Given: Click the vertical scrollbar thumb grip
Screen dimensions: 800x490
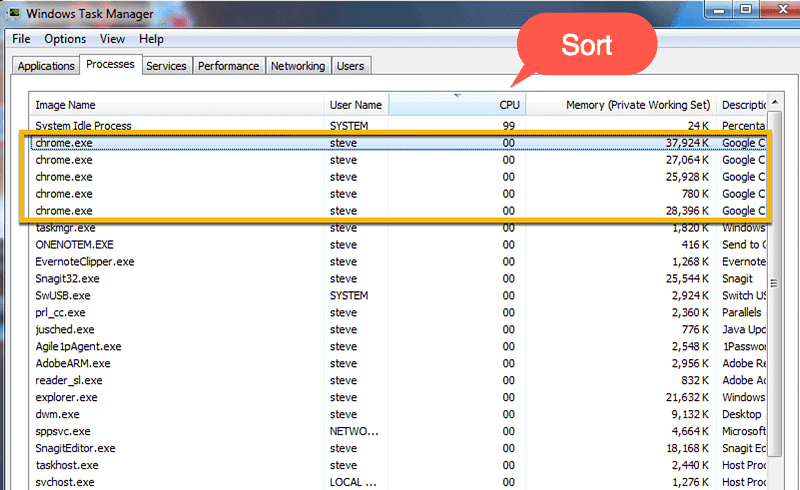Looking at the screenshot, I should click(774, 283).
